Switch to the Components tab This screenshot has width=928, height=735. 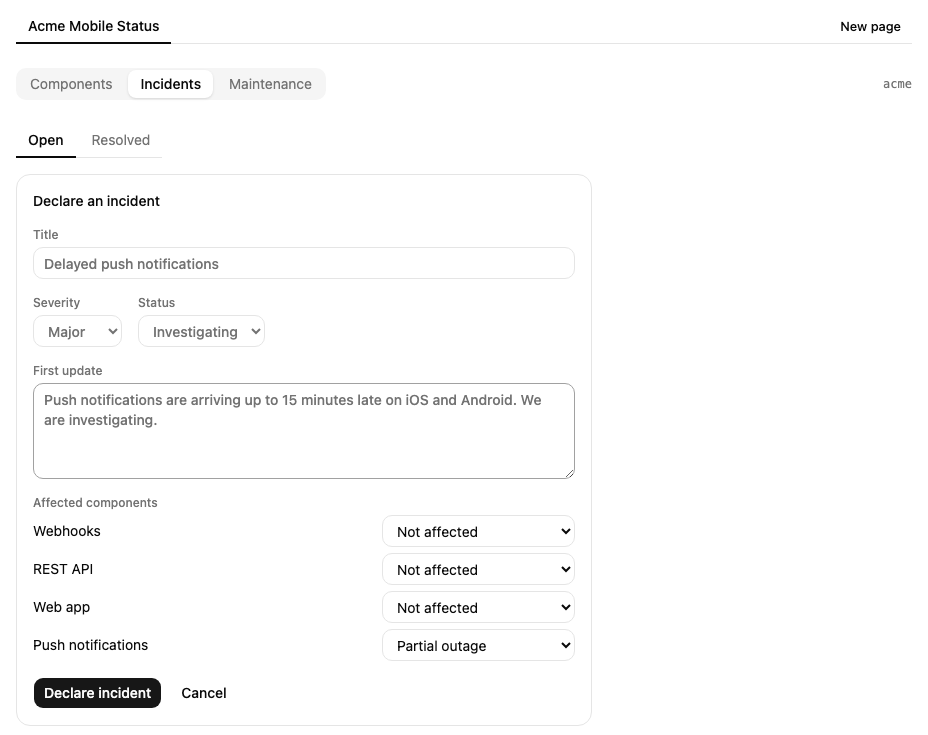[x=71, y=84]
